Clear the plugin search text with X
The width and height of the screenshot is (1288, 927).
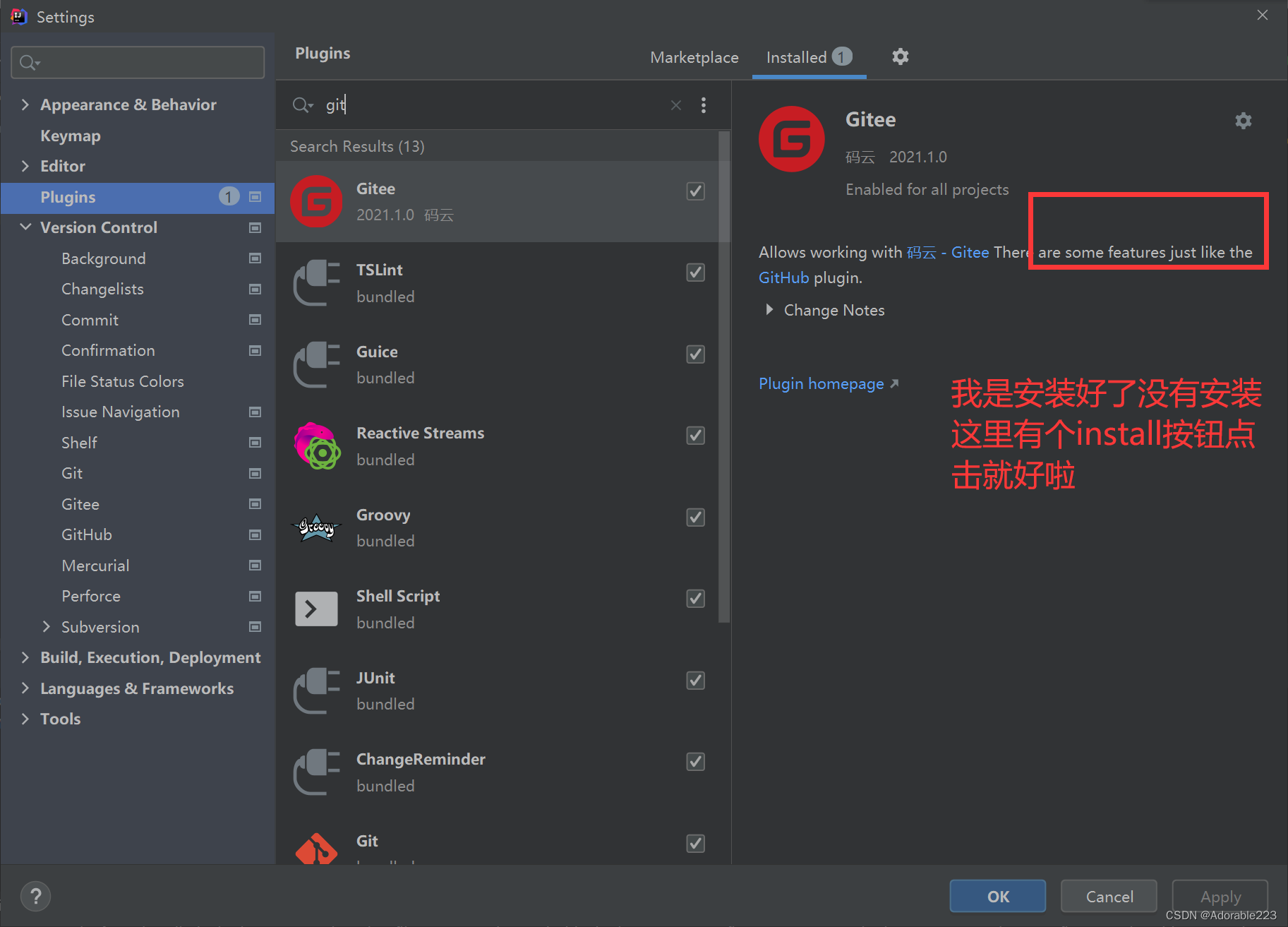click(675, 105)
